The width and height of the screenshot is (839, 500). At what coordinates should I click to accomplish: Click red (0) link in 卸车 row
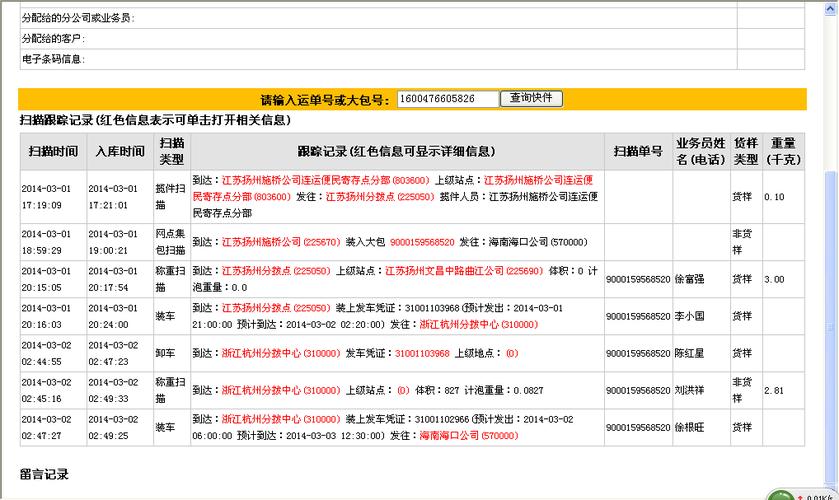point(512,353)
